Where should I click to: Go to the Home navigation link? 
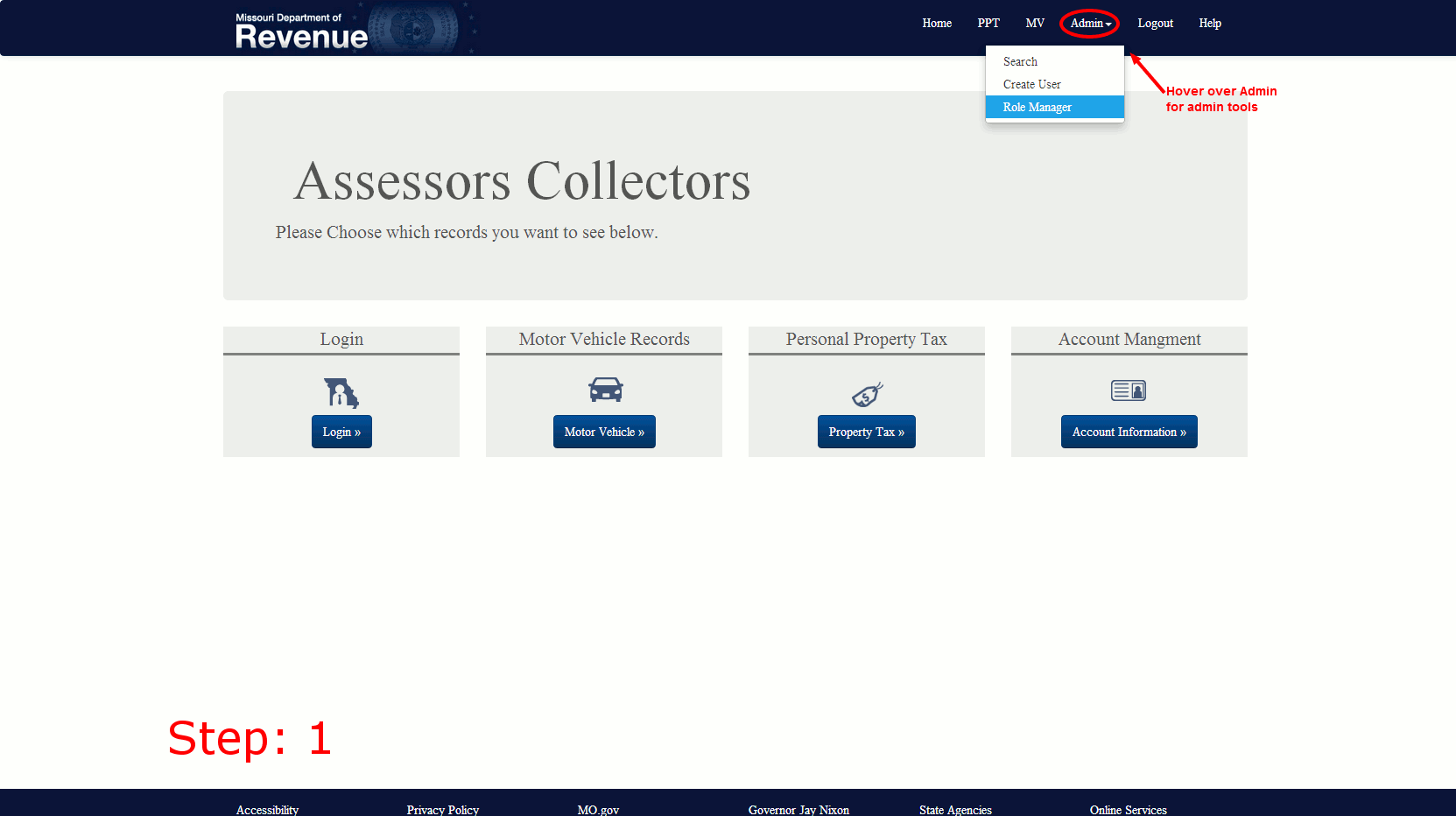[x=936, y=24]
